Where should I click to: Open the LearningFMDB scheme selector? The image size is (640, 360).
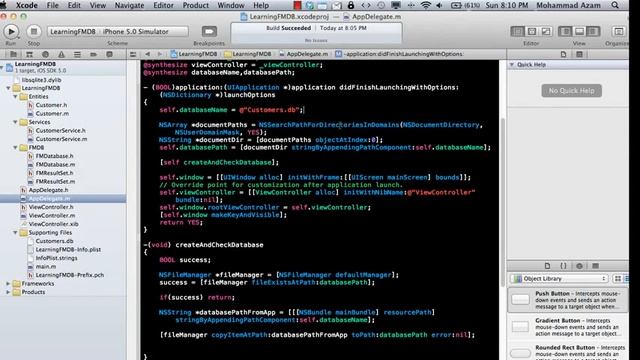[x=73, y=31]
